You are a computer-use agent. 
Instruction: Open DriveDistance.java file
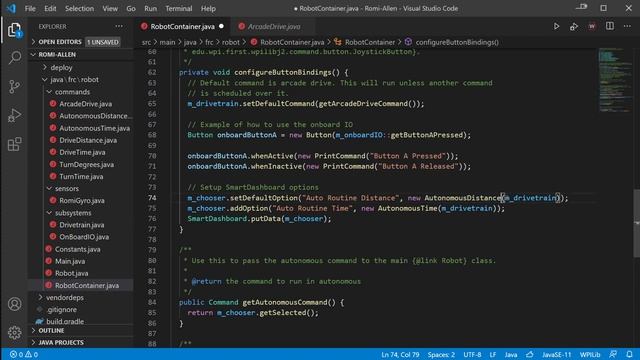(x=88, y=140)
